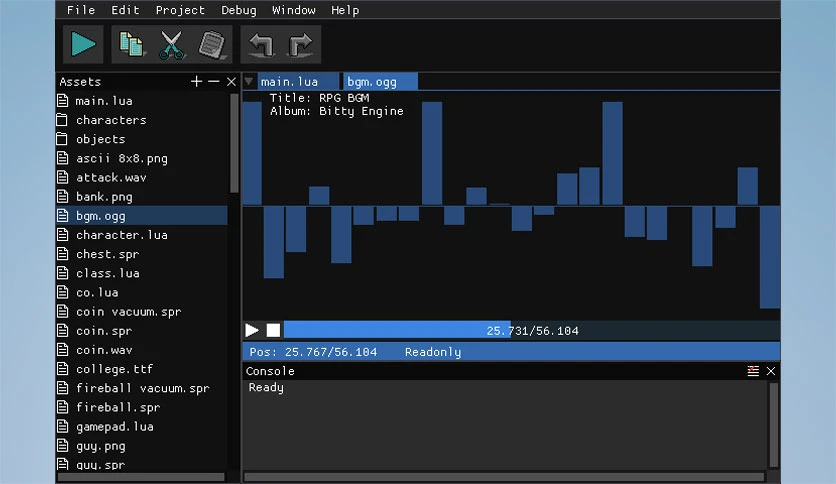Click the Redo arrow icon
Viewport: 836px width, 484px height.
(x=301, y=44)
